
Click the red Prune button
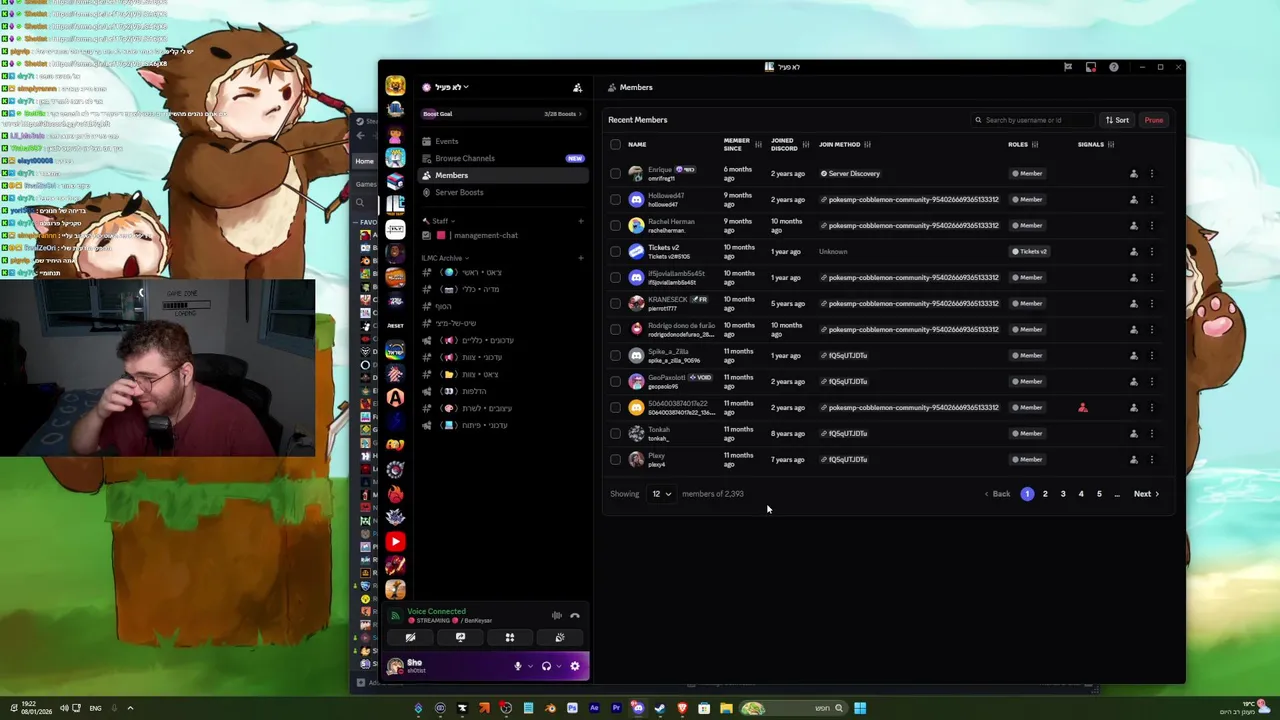pyautogui.click(x=1154, y=120)
